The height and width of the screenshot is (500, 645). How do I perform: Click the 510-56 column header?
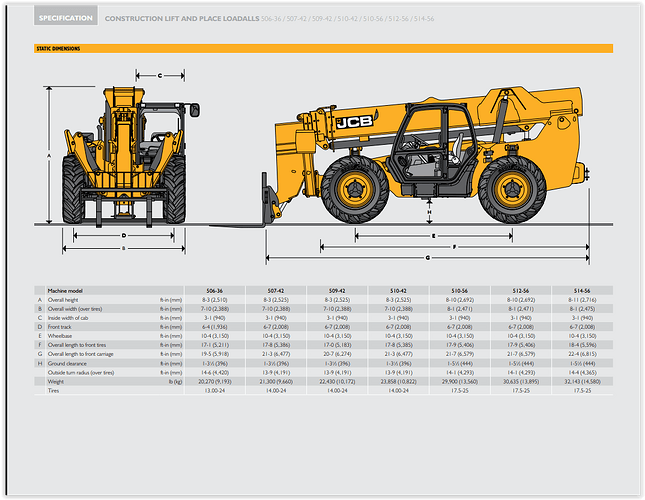point(459,291)
